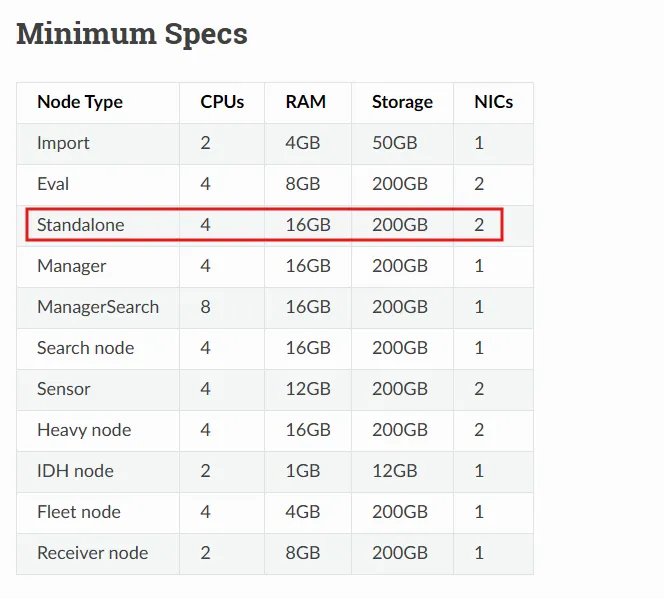Select the Storage column header
Image resolution: width=664 pixels, height=599 pixels.
pos(402,102)
